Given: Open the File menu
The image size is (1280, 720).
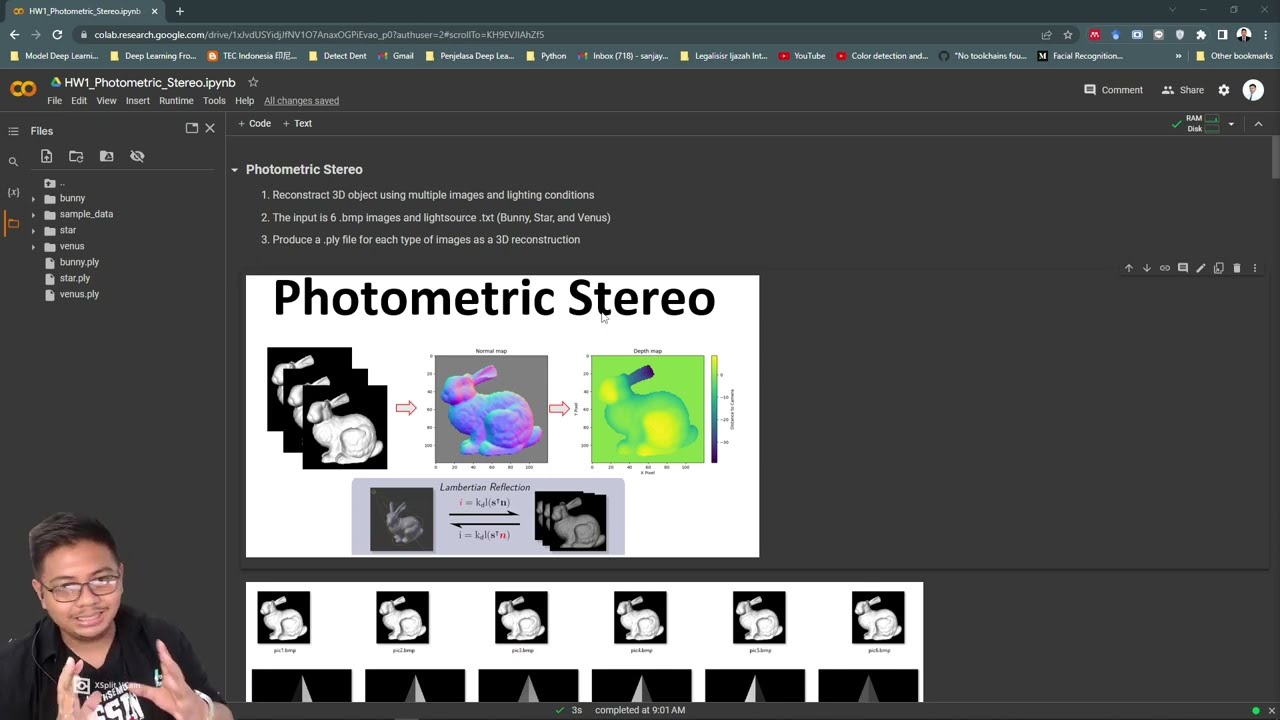Looking at the screenshot, I should pos(54,101).
